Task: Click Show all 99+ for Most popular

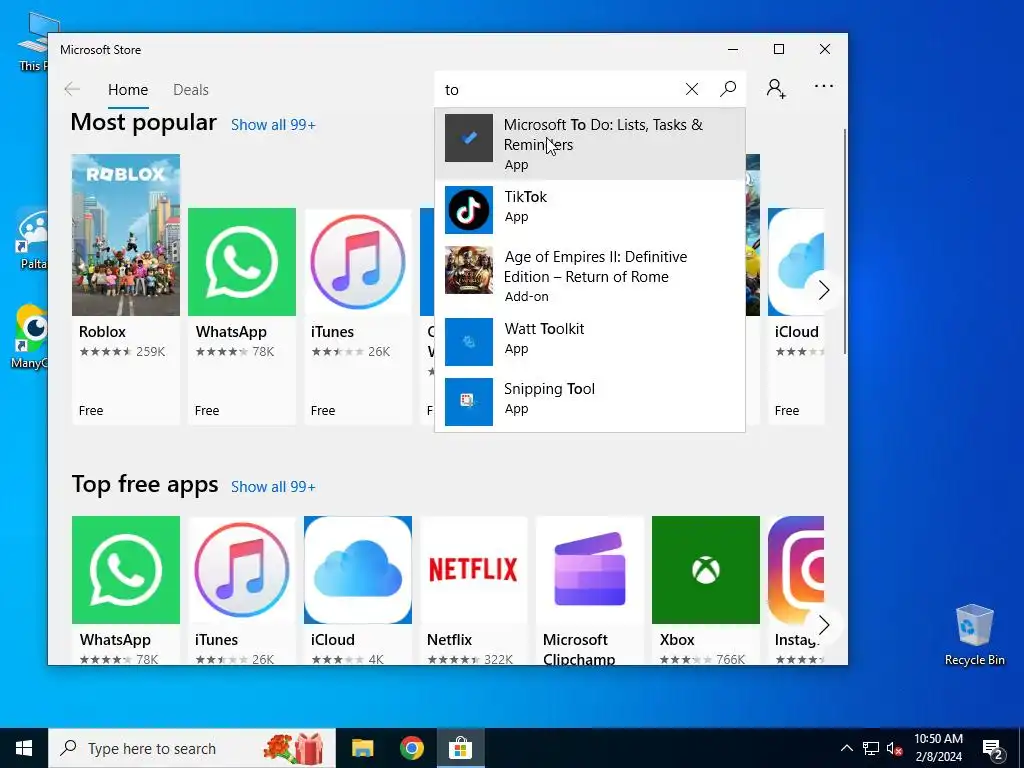Action: tap(273, 125)
